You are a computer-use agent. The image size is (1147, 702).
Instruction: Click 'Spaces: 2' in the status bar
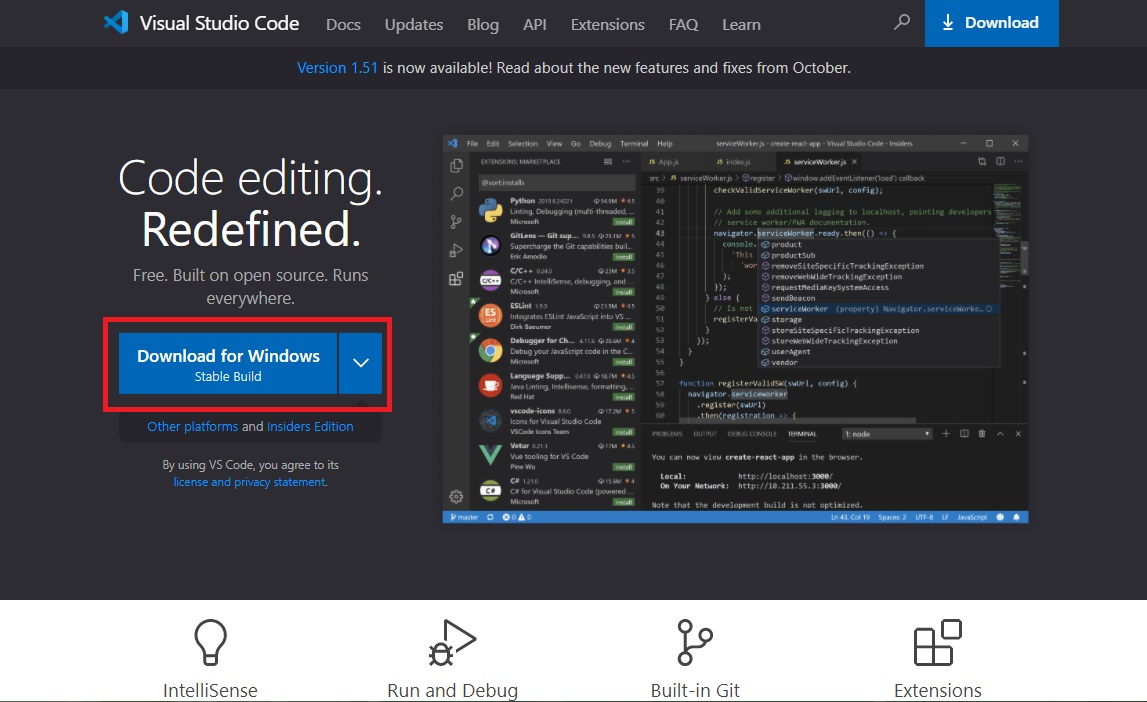[x=892, y=517]
